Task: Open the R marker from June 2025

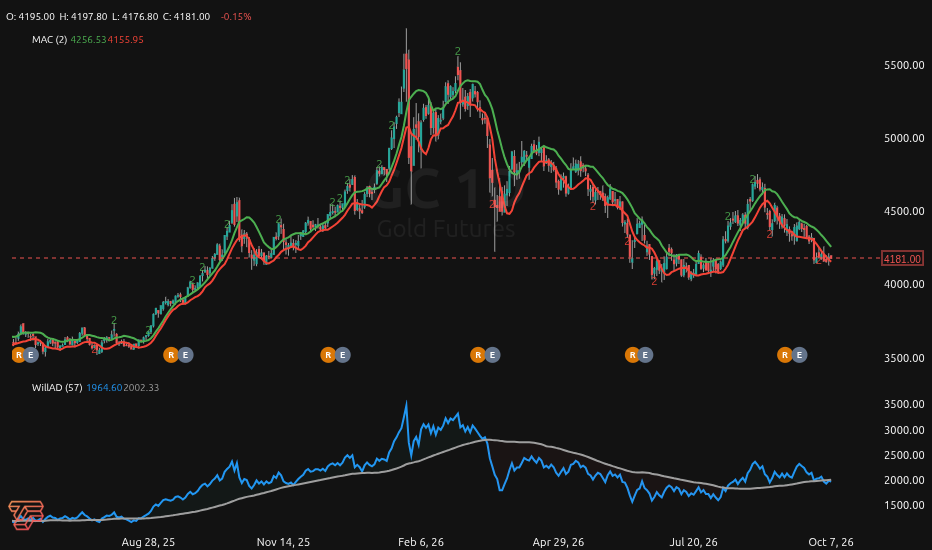Action: 18,355
